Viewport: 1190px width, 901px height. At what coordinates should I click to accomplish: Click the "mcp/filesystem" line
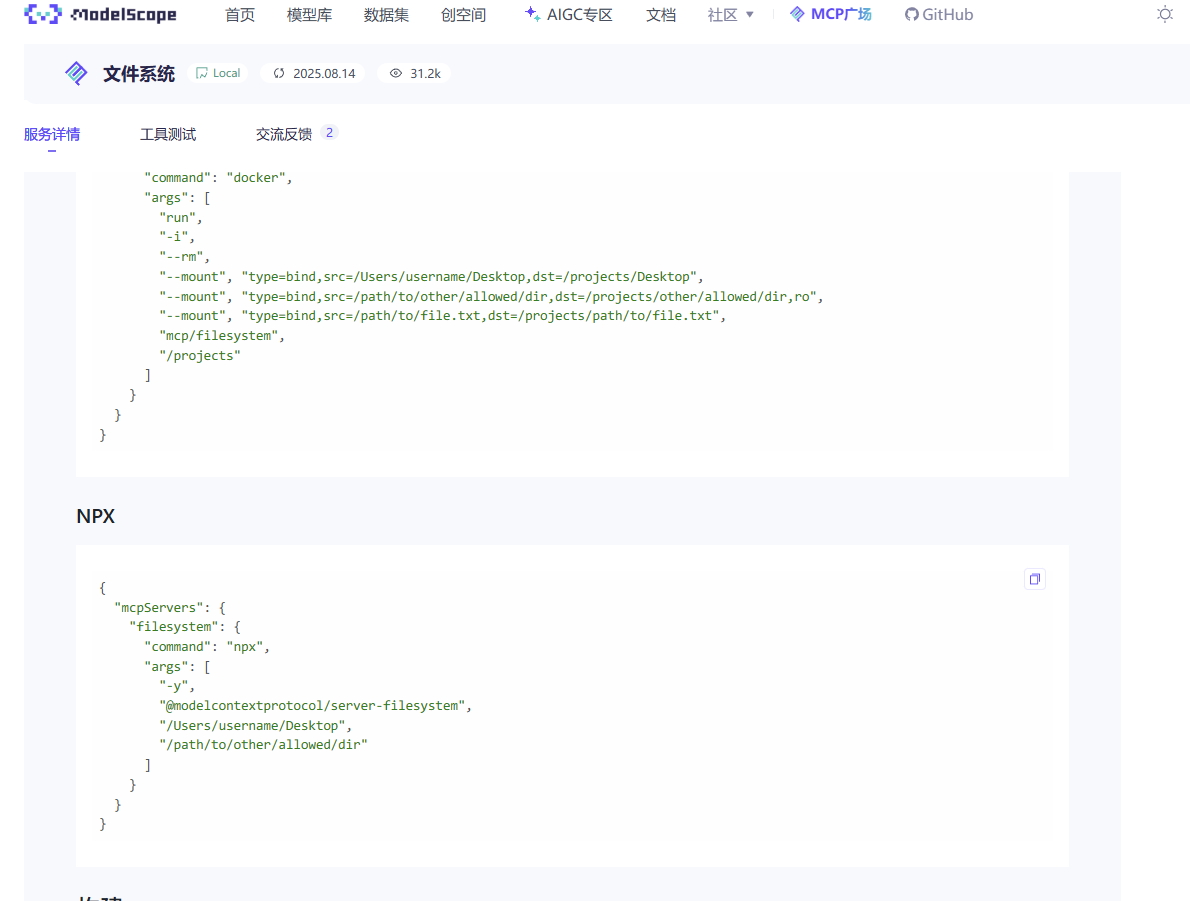click(x=222, y=336)
